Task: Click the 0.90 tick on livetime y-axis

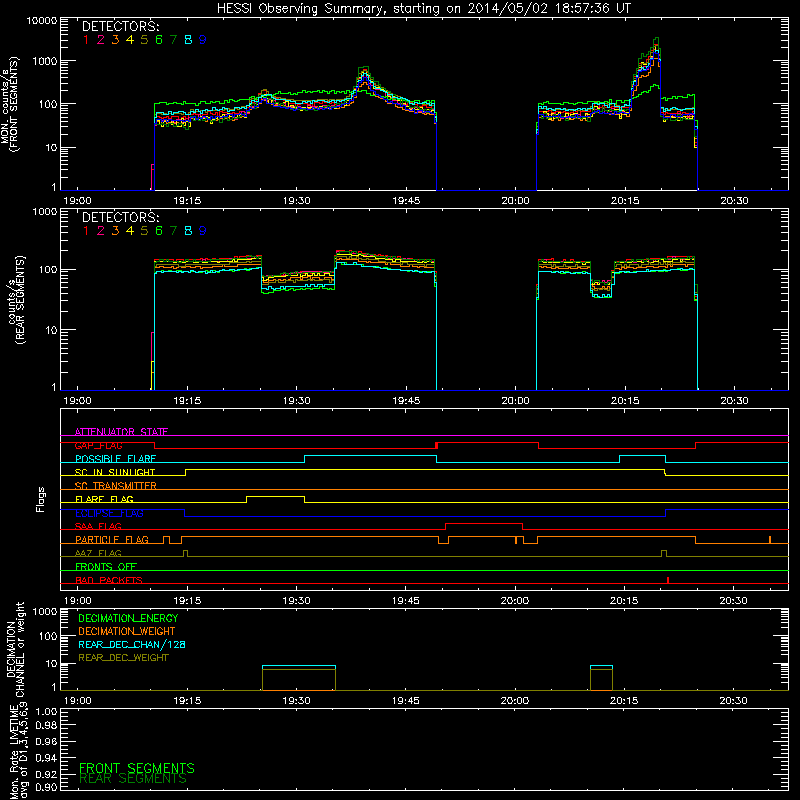Action: [47, 787]
